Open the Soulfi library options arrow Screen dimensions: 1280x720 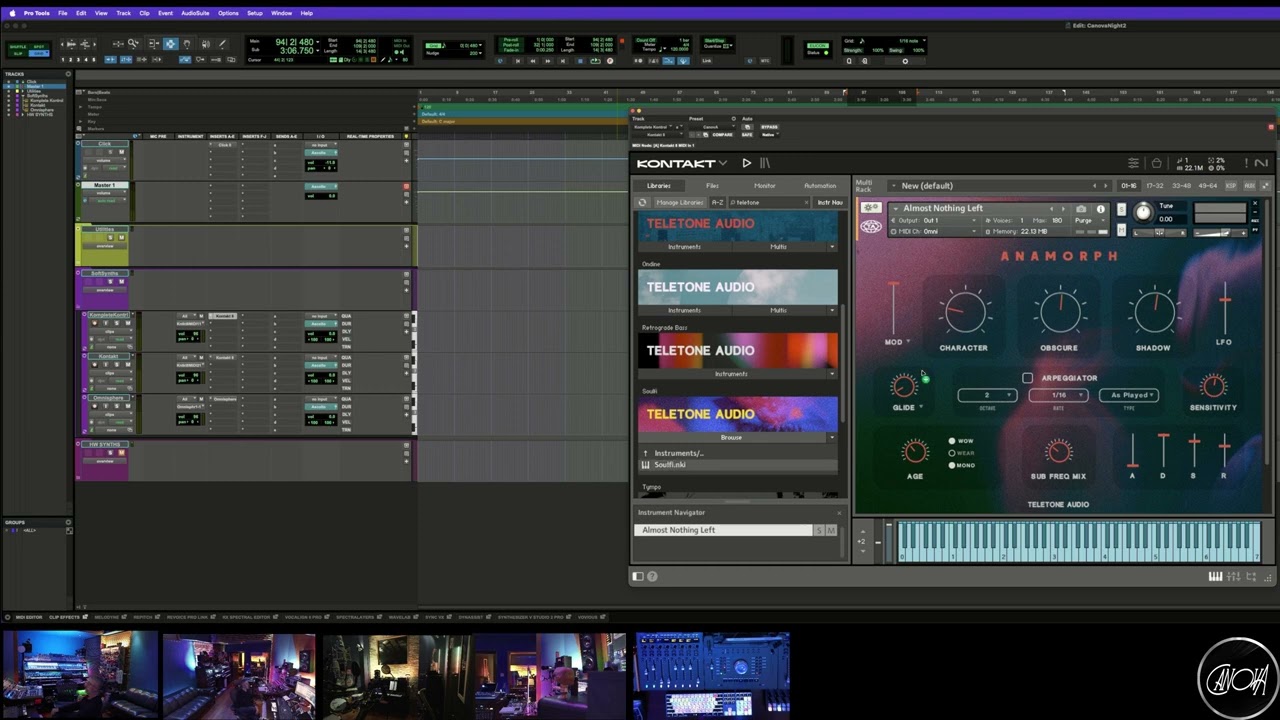(x=831, y=437)
